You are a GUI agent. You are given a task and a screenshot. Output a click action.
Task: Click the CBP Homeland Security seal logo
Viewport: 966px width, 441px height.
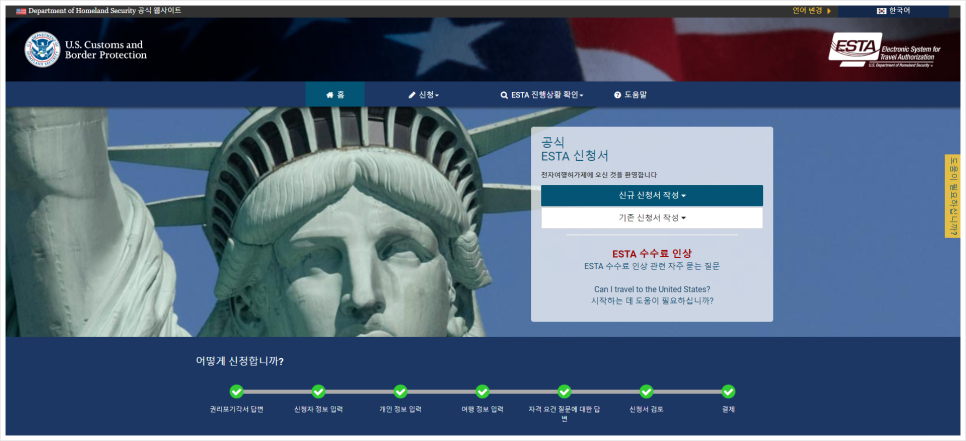[x=42, y=49]
